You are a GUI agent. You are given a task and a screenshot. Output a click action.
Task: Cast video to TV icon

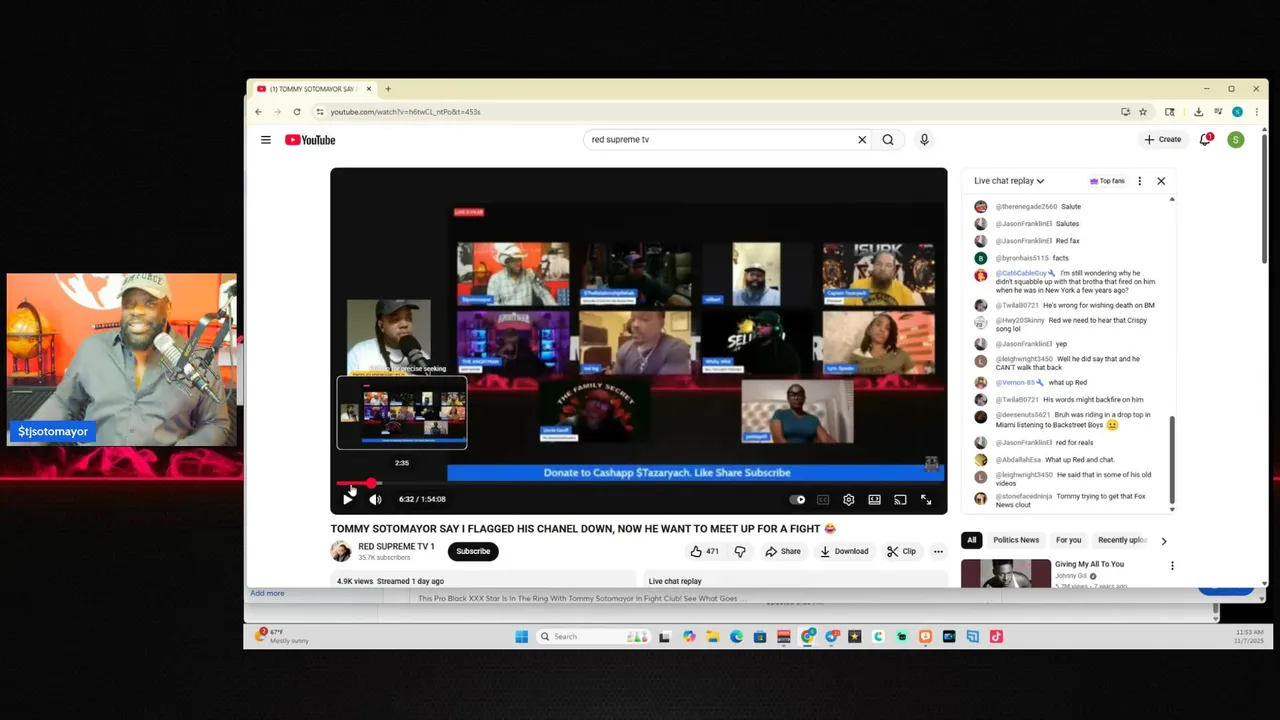[x=900, y=500]
